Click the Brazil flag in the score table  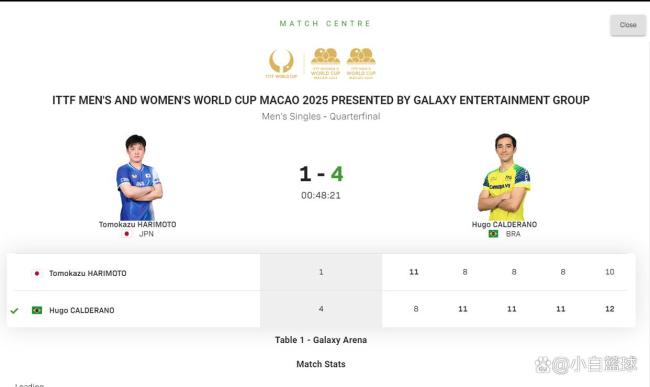coord(37,310)
